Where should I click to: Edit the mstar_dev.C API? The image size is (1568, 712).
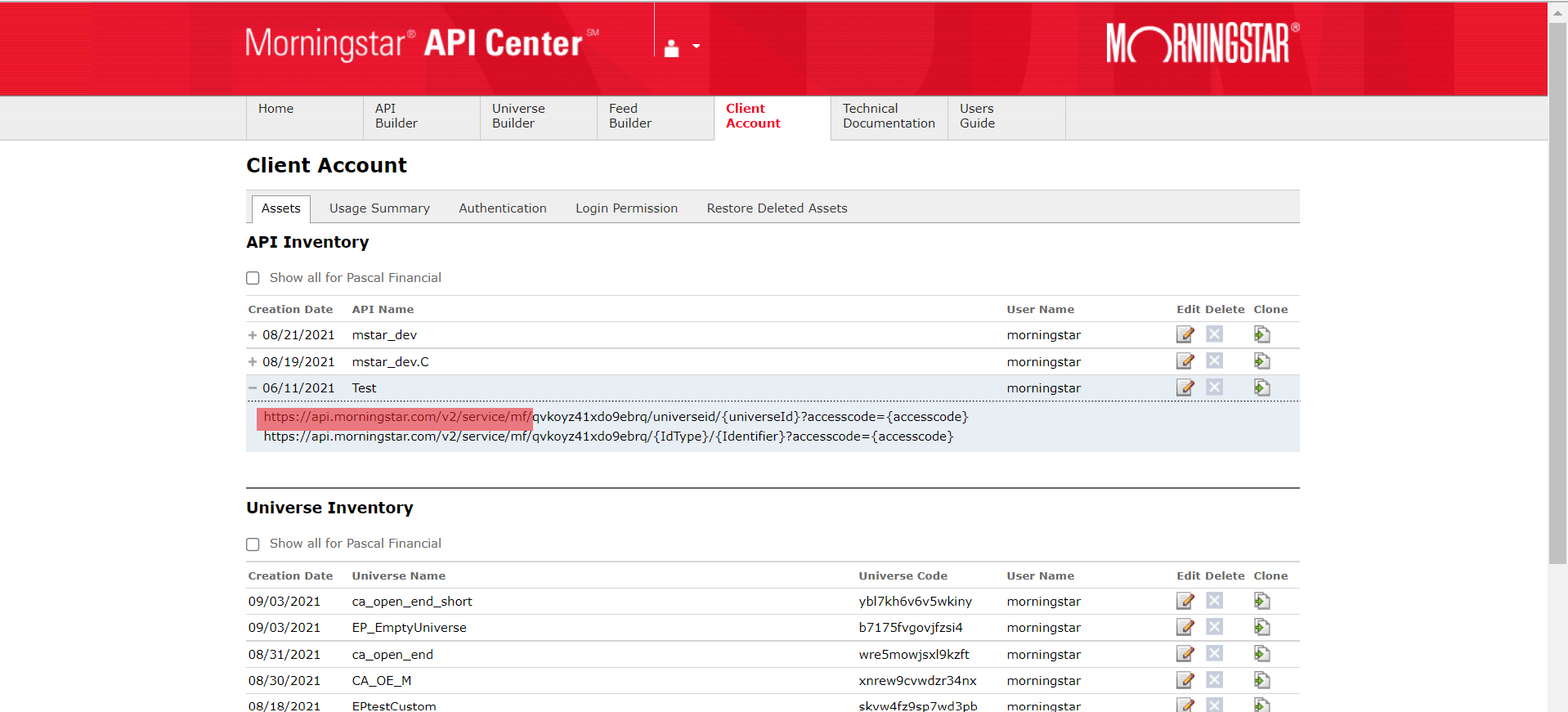click(x=1185, y=361)
